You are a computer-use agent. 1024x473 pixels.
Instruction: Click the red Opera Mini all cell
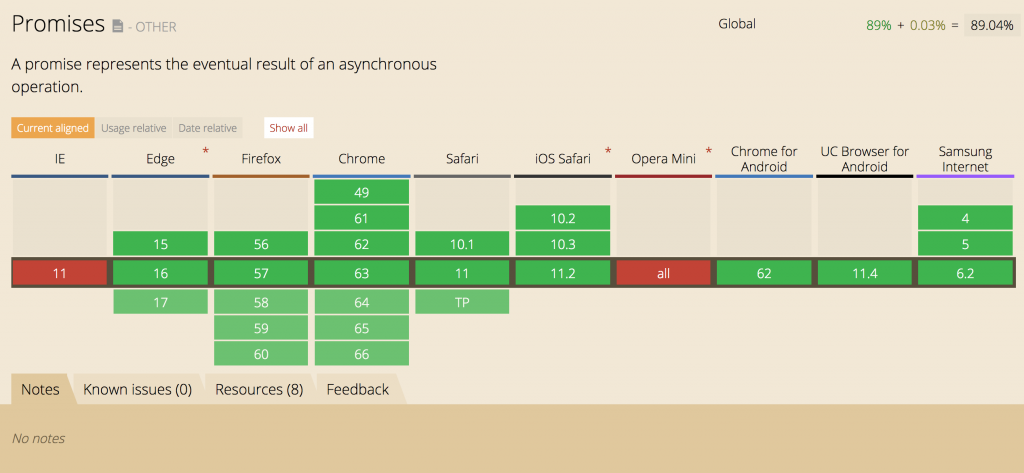tap(664, 273)
